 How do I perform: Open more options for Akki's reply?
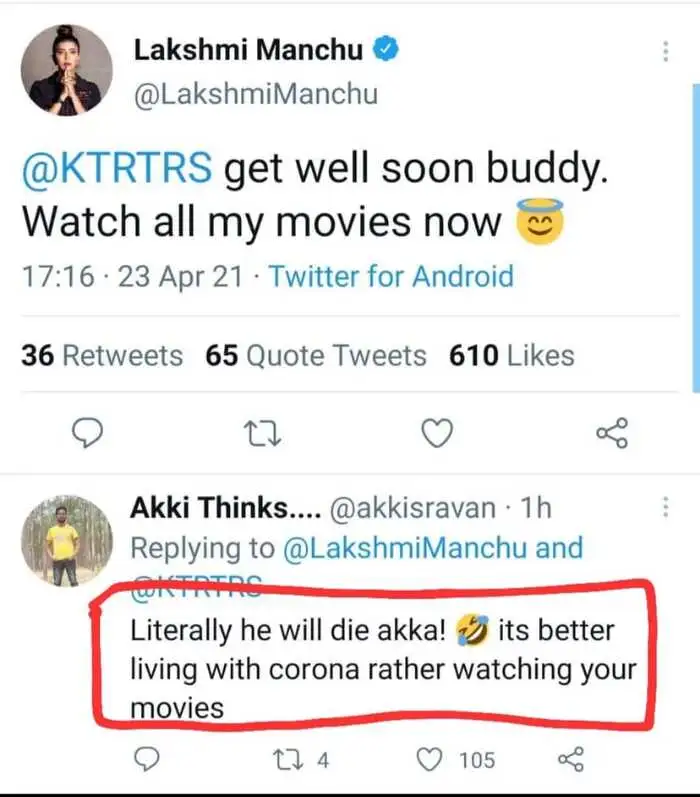coord(664,509)
